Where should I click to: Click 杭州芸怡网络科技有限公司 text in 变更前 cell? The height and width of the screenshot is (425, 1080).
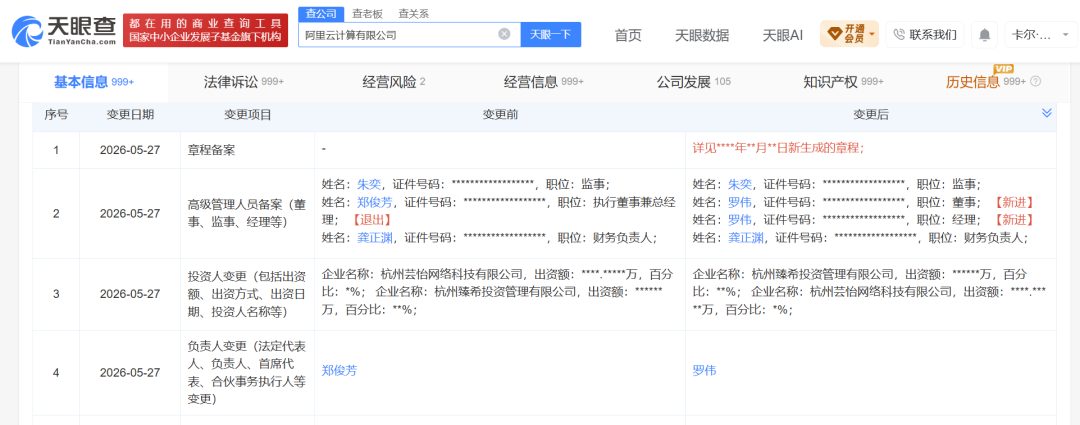[x=452, y=273]
